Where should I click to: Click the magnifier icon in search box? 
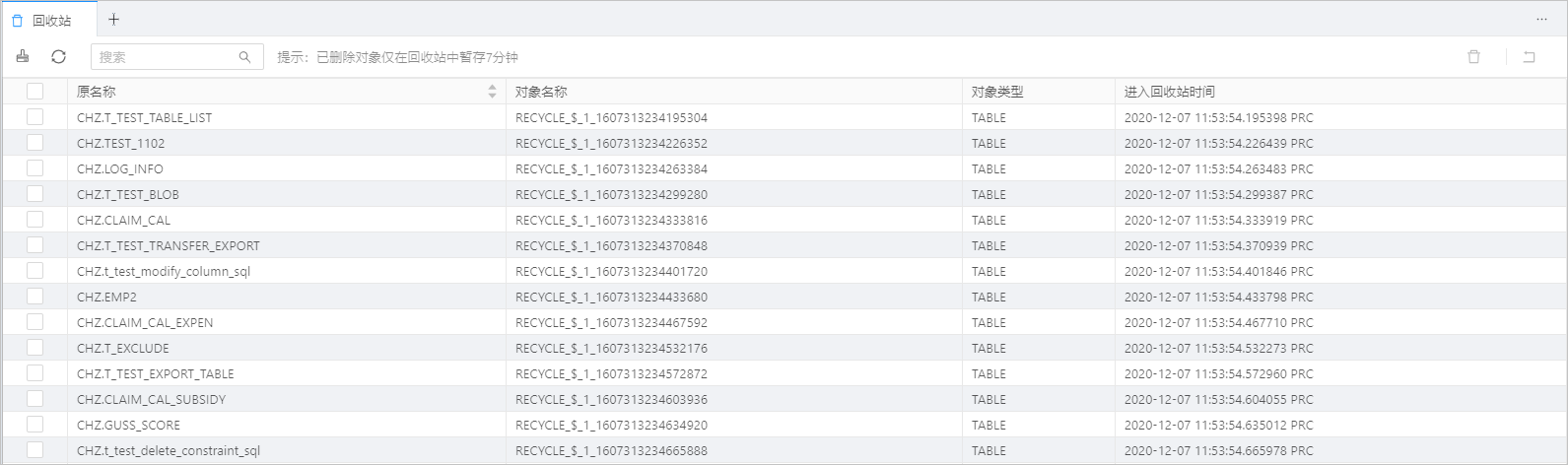pos(244,57)
